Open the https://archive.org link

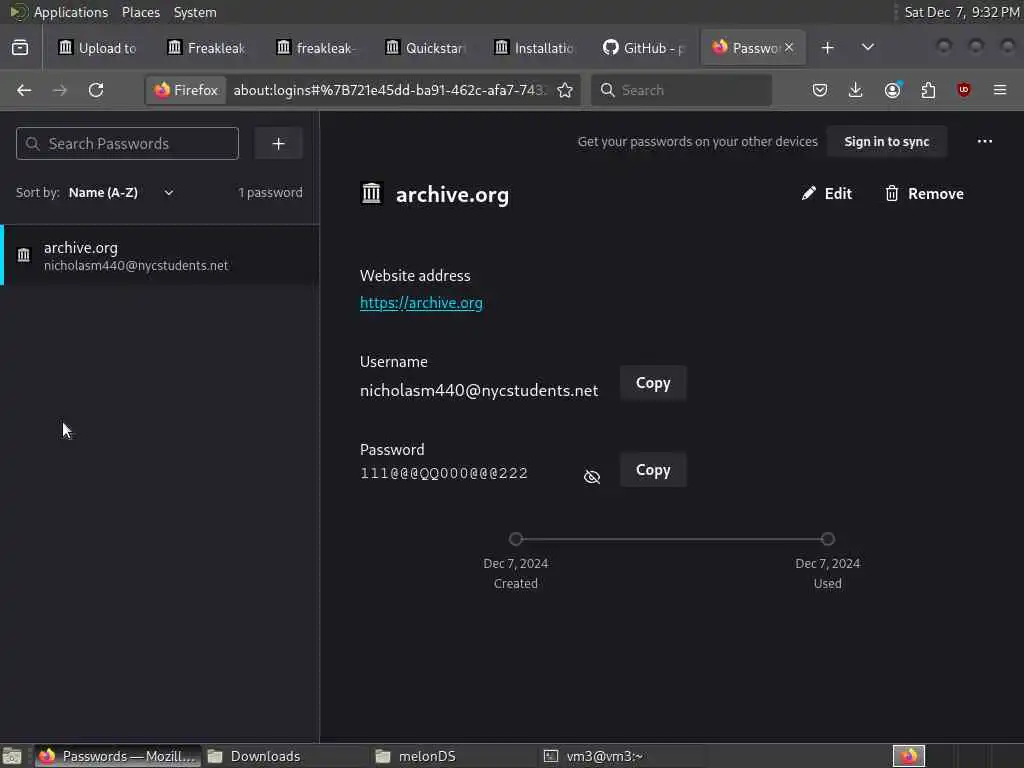[421, 303]
